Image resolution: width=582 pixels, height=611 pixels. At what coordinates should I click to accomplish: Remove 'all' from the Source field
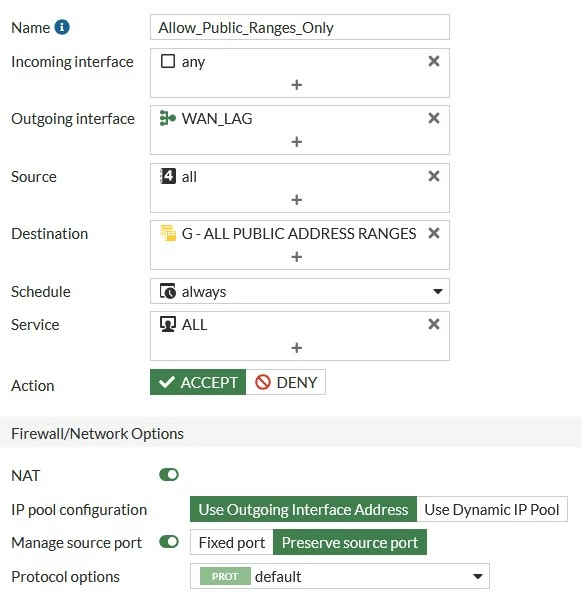pyautogui.click(x=434, y=176)
